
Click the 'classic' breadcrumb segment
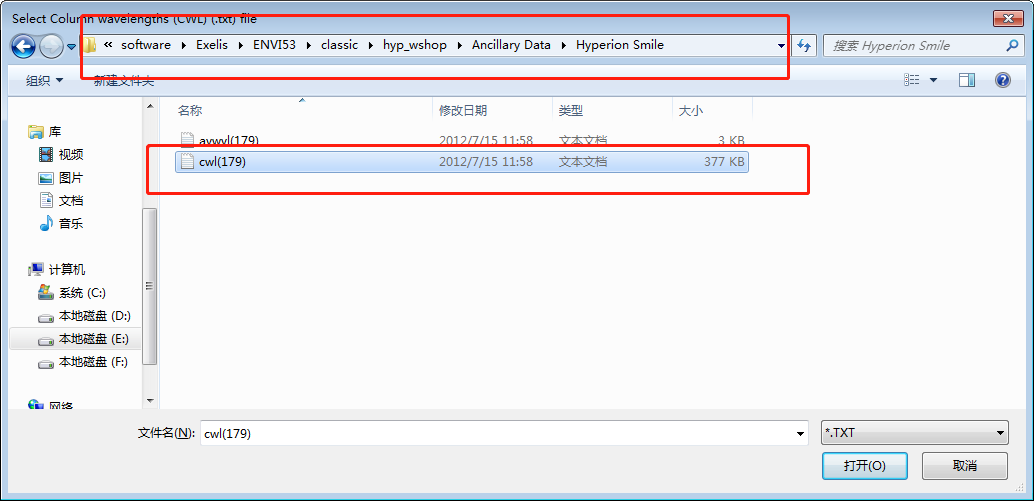coord(340,45)
